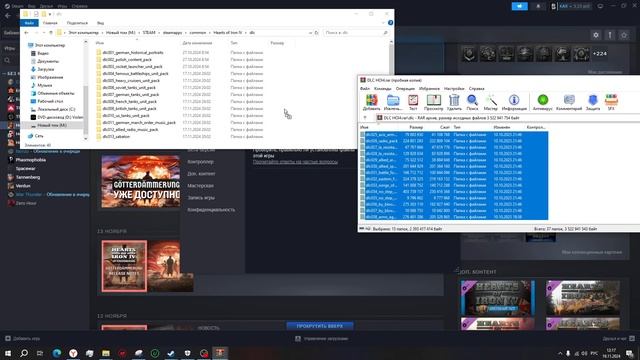Screen dimensions: 640x360
Task: Click the Имя column header in Explorer
Action: coord(100,43)
